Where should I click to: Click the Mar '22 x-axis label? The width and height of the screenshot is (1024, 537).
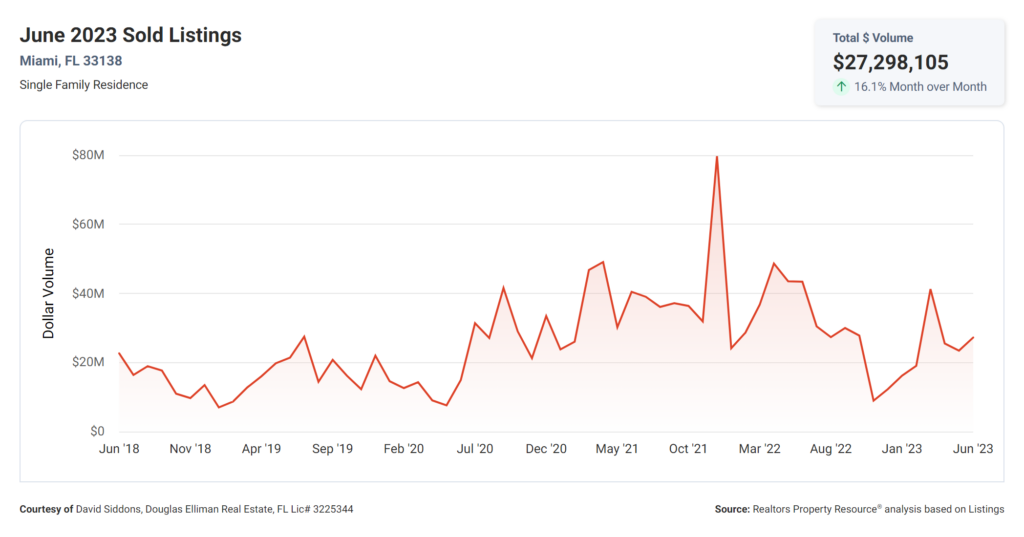[x=760, y=449]
